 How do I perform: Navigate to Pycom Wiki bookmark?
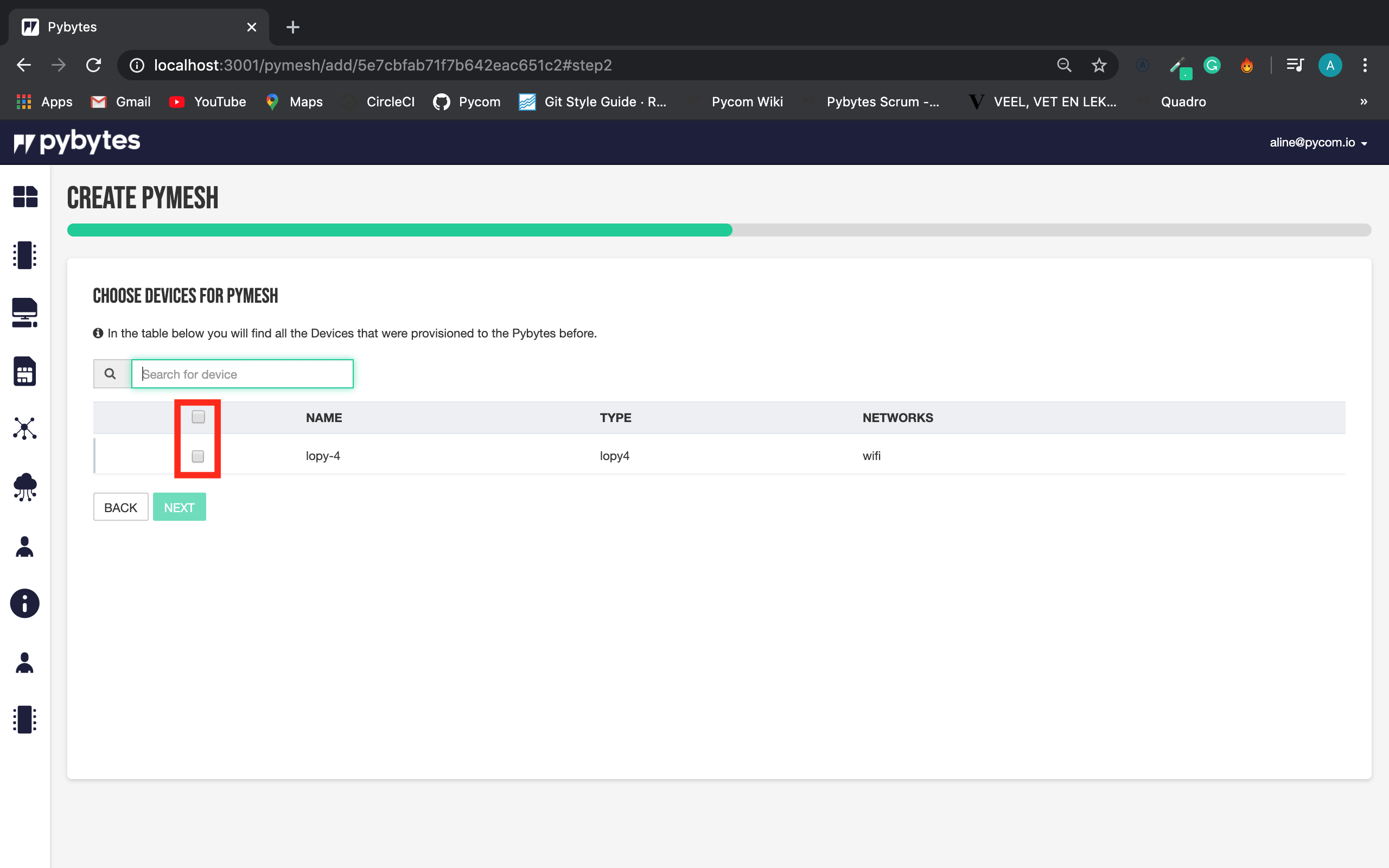point(747,101)
